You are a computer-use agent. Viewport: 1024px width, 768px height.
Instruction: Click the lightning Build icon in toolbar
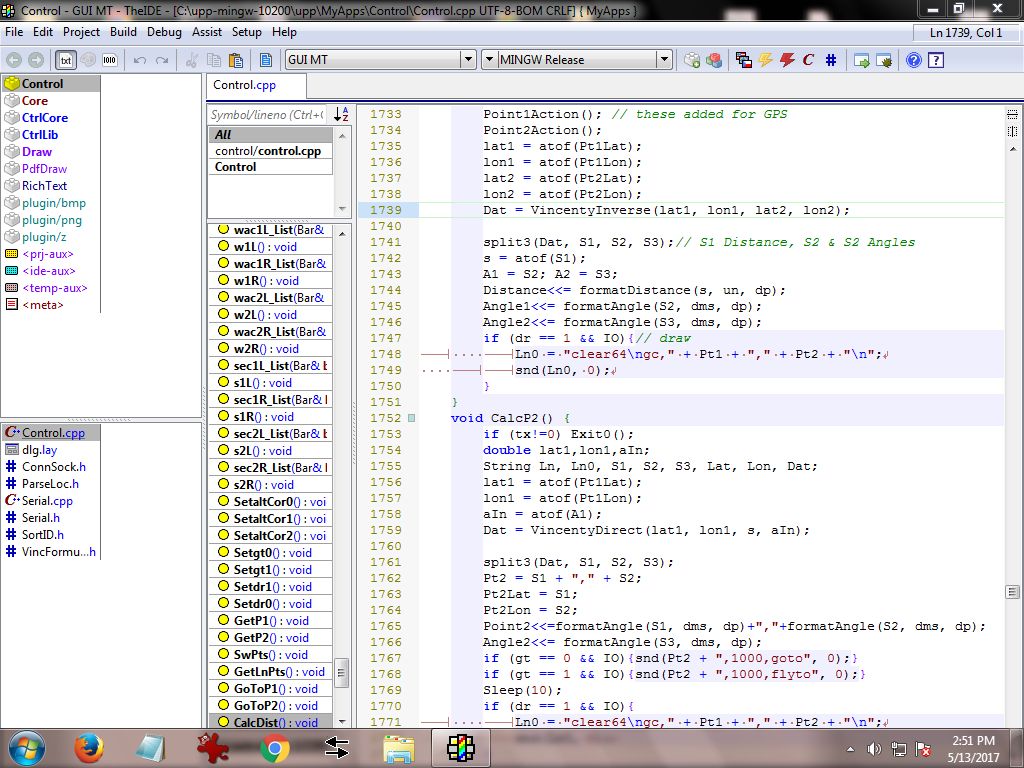765,60
